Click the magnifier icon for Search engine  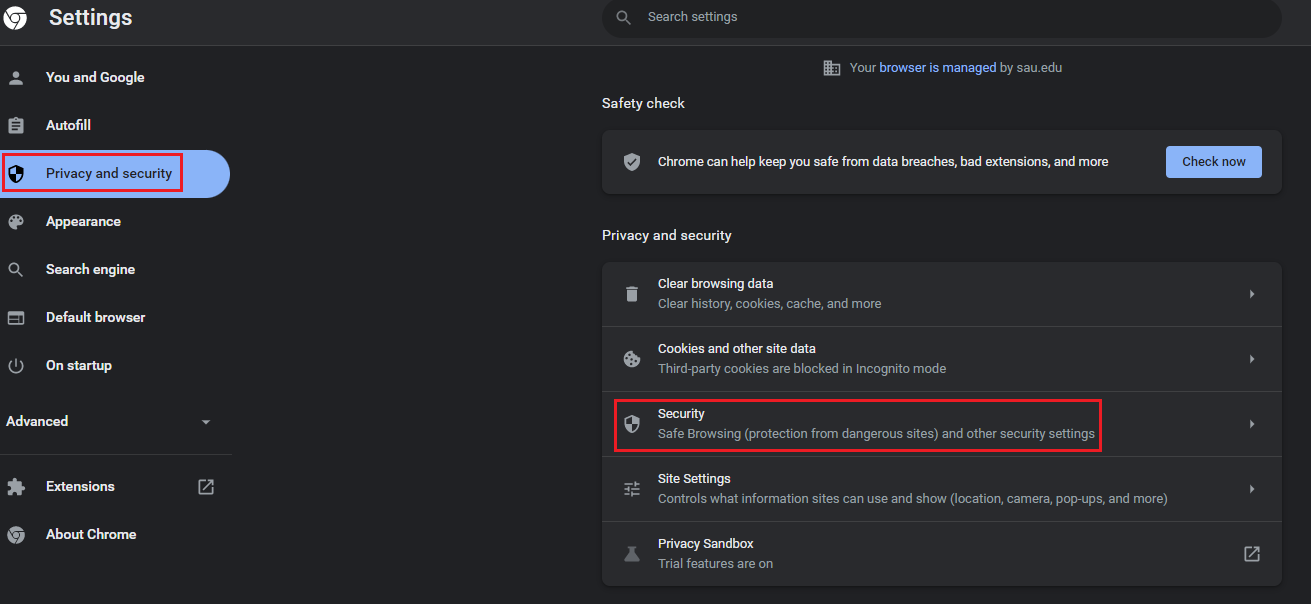pyautogui.click(x=16, y=270)
